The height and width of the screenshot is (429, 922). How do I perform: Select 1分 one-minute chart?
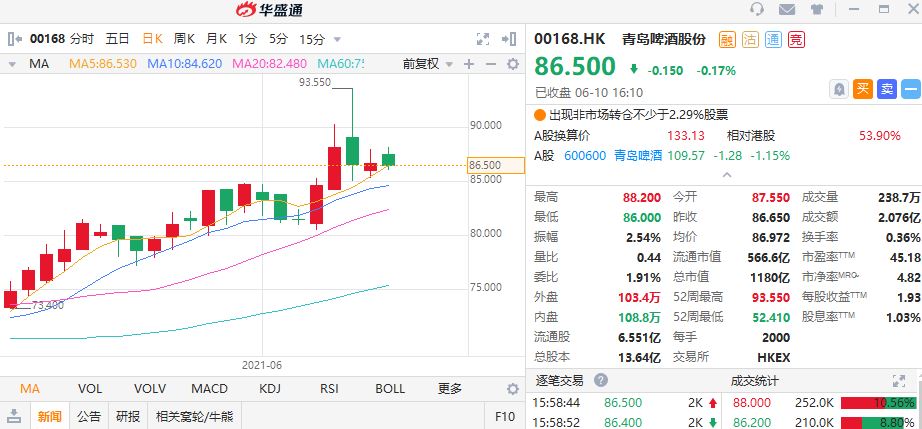tap(248, 39)
